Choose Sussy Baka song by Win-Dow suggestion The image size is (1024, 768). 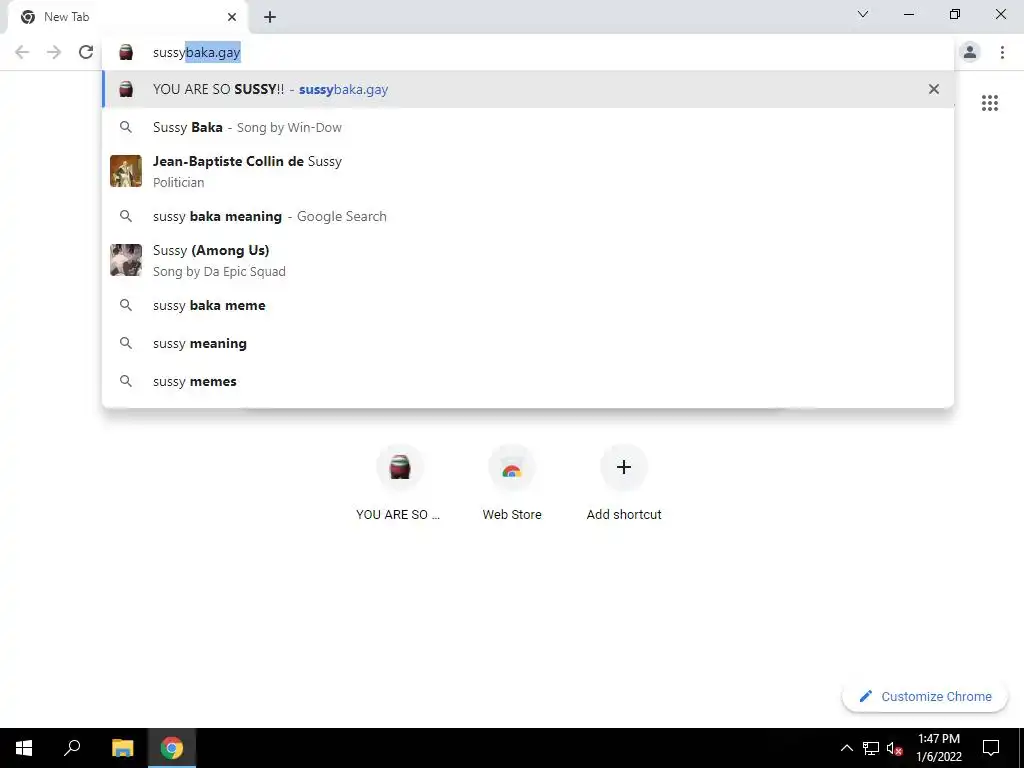528,127
